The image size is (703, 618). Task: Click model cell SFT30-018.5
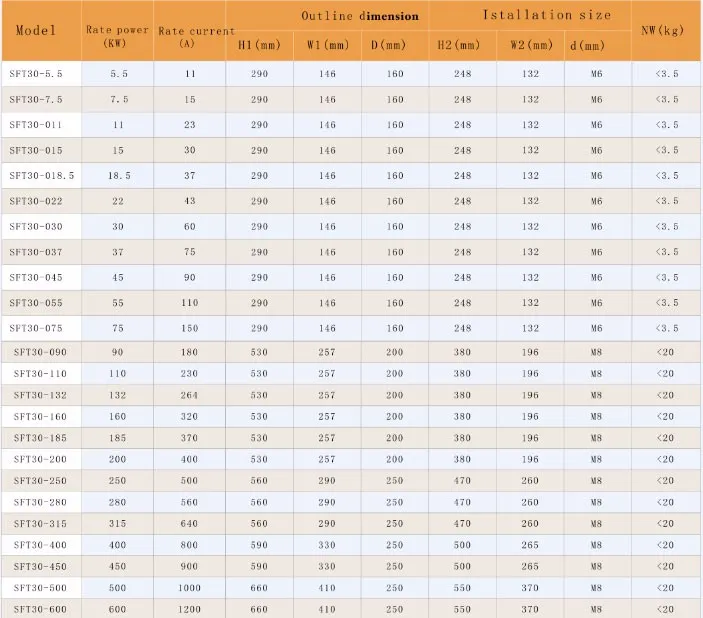click(x=42, y=176)
